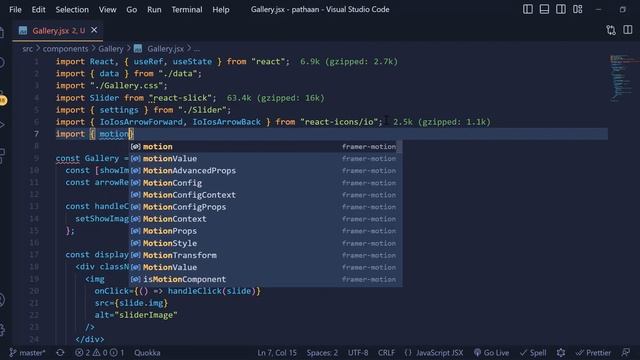This screenshot has width=640, height=360.
Task: Click the status bar gear icon
Action: [x=561, y=353]
